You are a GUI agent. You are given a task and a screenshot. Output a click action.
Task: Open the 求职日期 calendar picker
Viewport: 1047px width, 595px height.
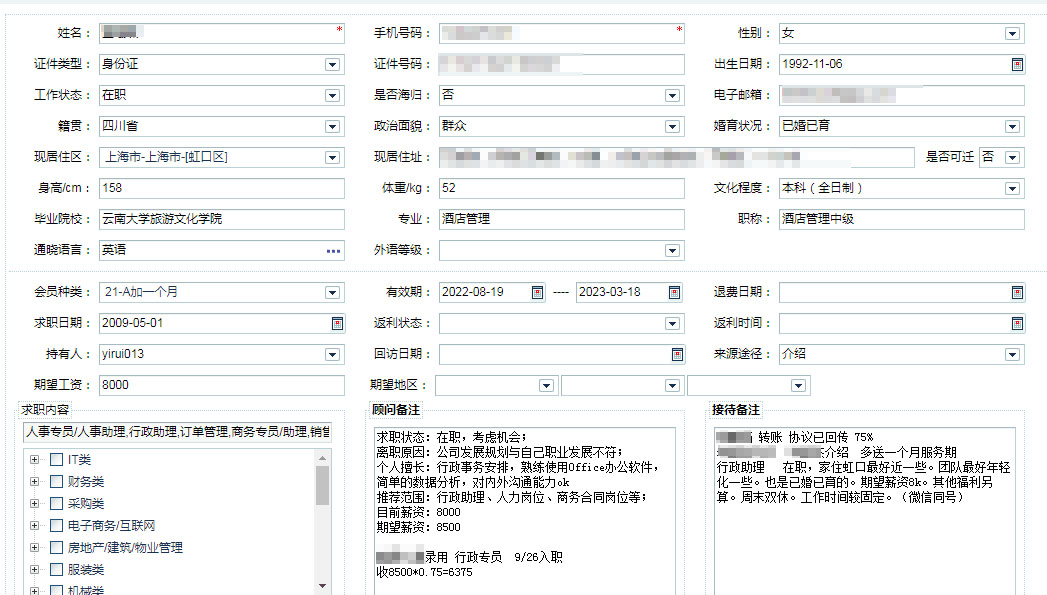337,323
